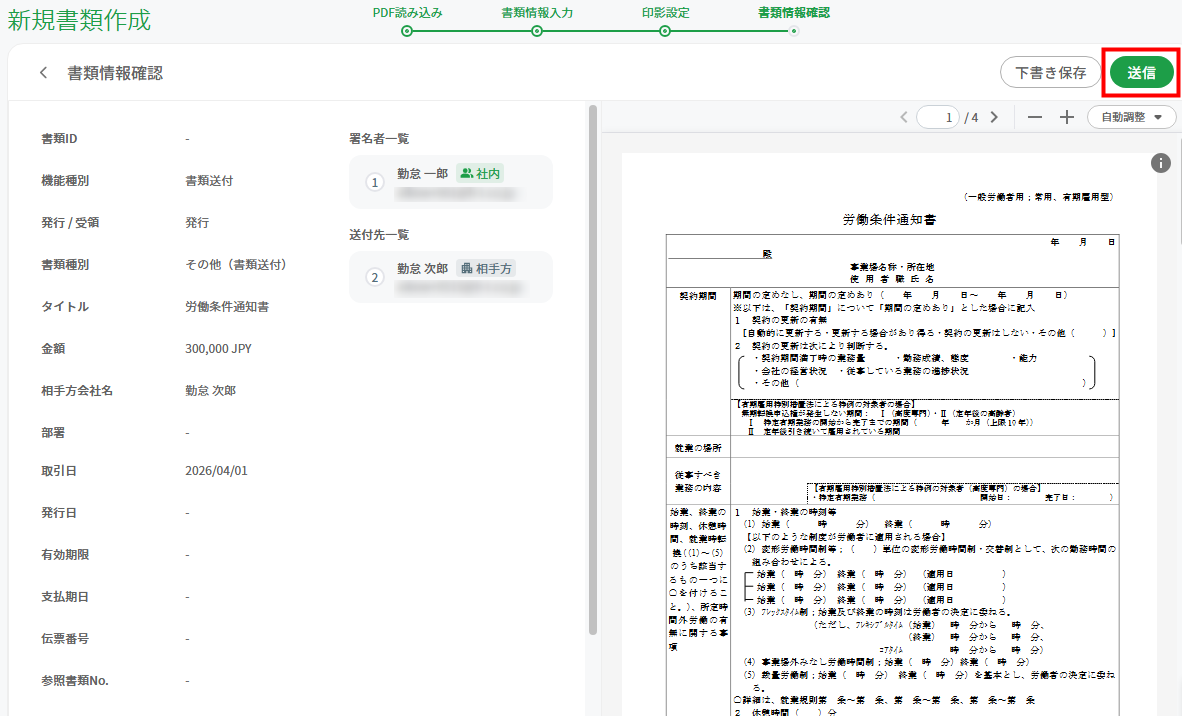Click the 送信 button
The width and height of the screenshot is (1182, 716).
(1141, 72)
